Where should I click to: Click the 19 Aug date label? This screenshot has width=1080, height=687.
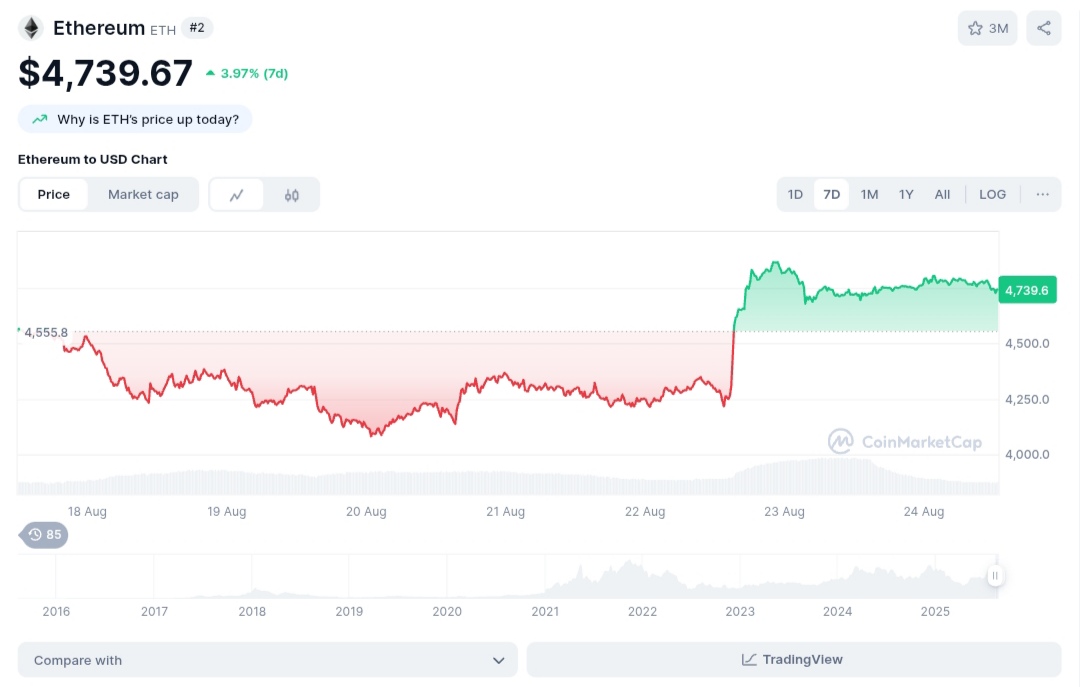[x=227, y=511]
